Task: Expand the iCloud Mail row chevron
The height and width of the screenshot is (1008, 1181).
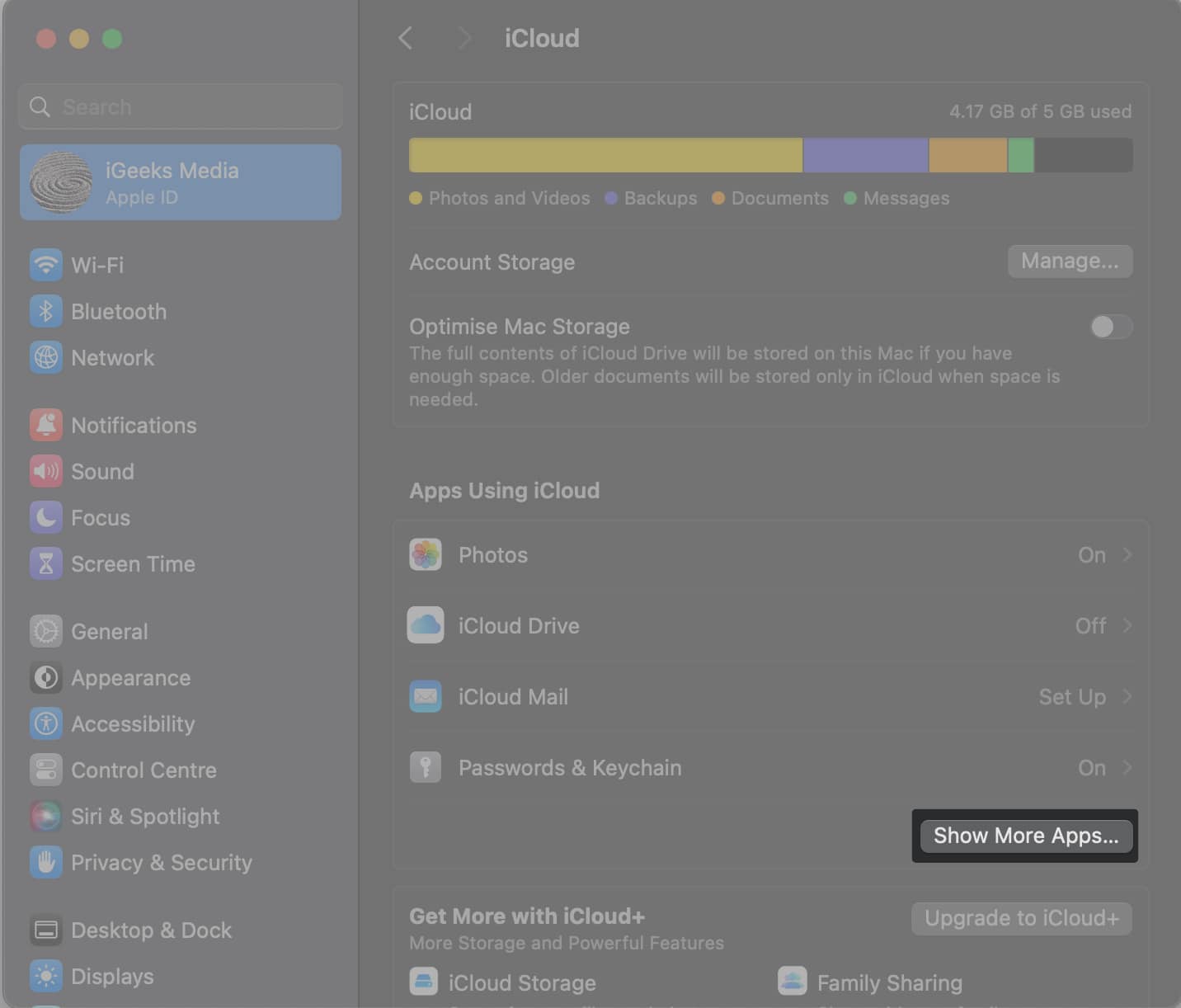Action: tap(1127, 696)
